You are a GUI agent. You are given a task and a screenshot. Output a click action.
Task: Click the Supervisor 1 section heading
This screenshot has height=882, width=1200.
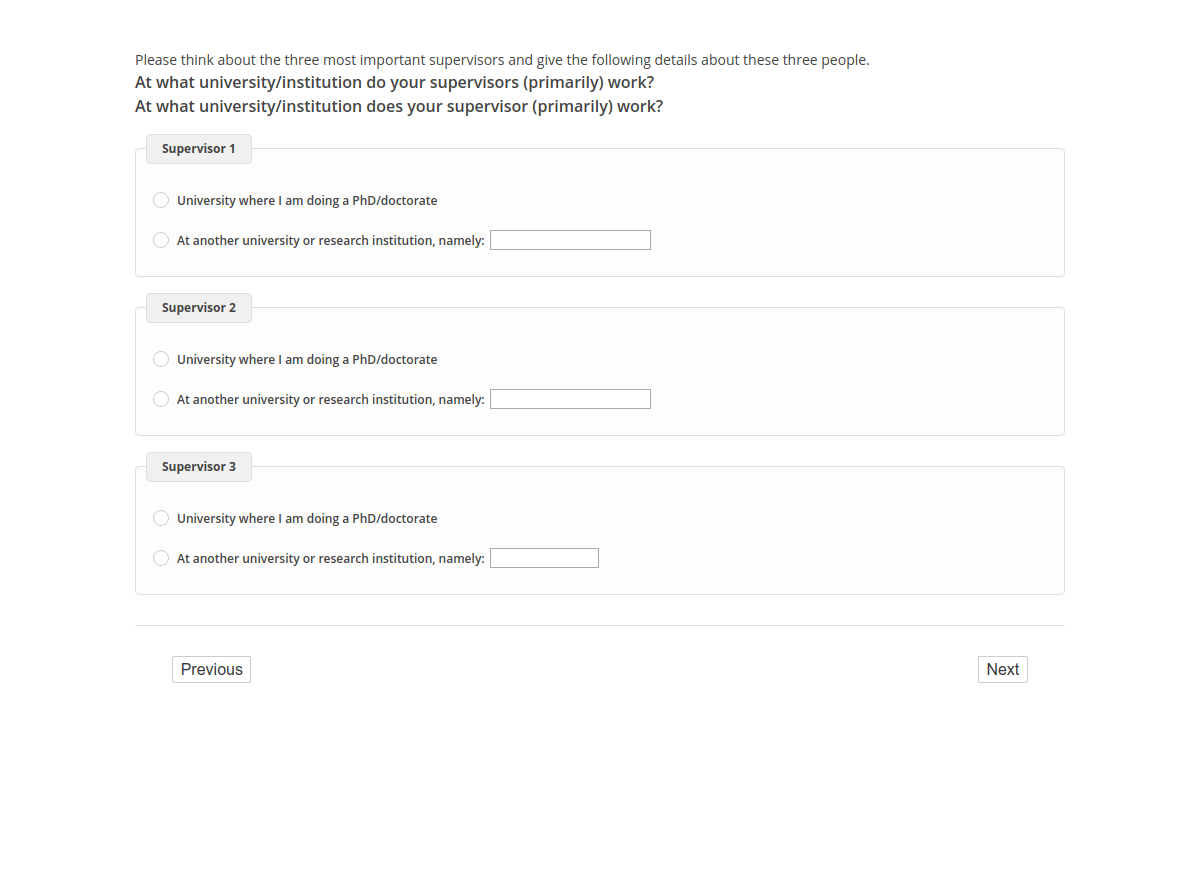pos(199,149)
